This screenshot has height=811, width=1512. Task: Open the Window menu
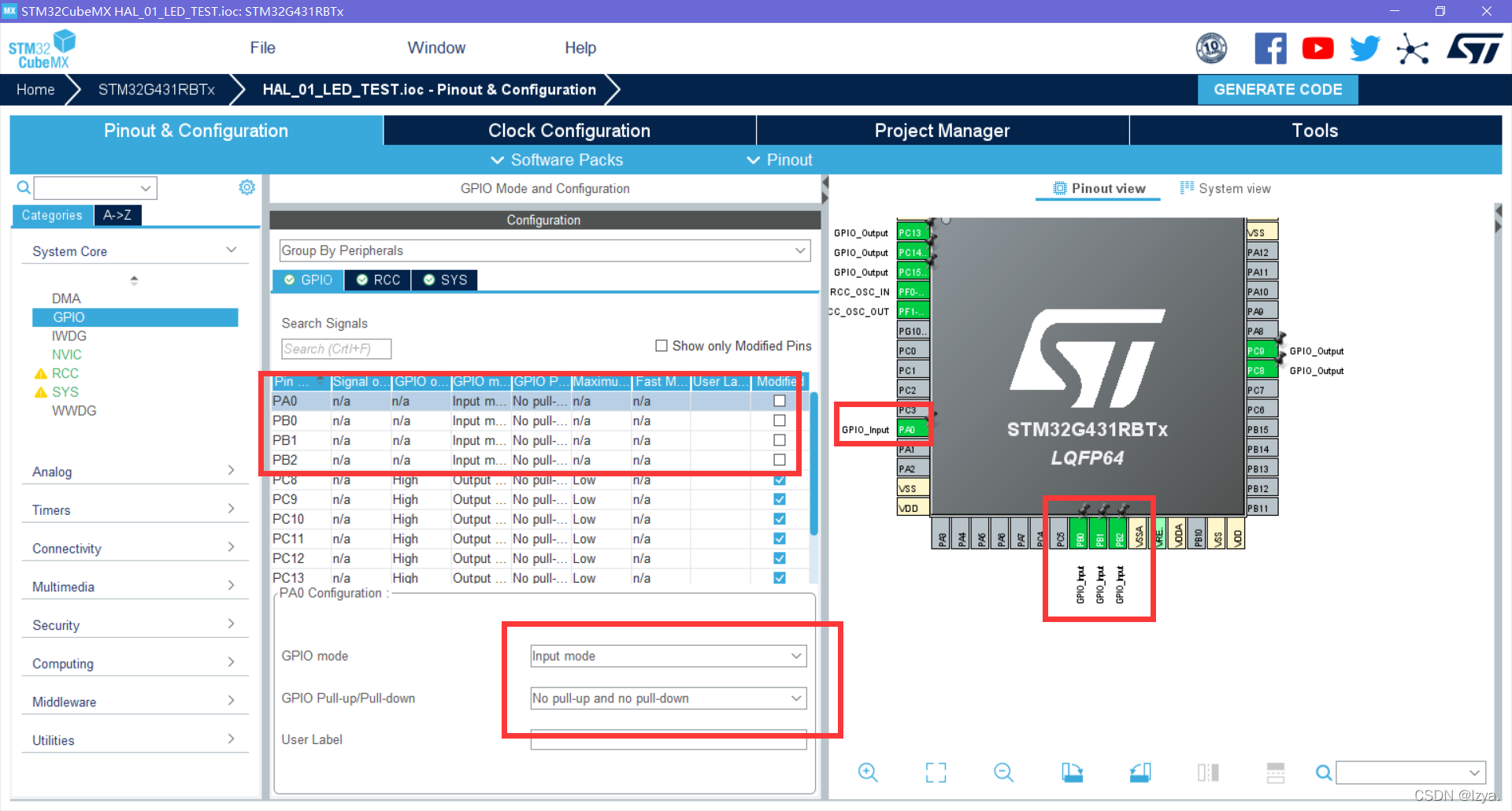click(436, 48)
